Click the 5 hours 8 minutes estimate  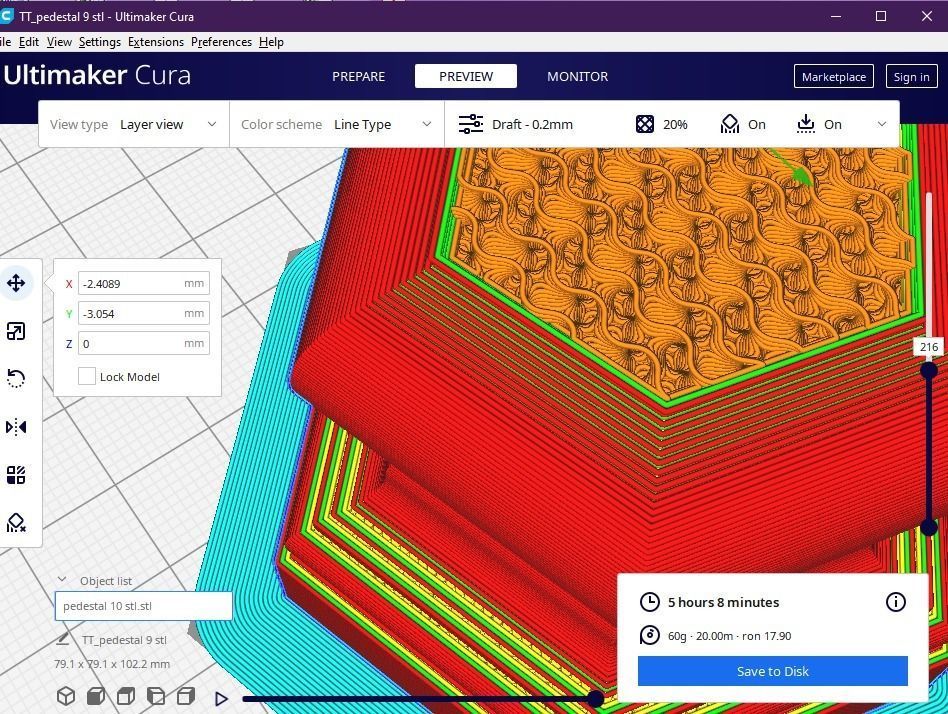[723, 602]
